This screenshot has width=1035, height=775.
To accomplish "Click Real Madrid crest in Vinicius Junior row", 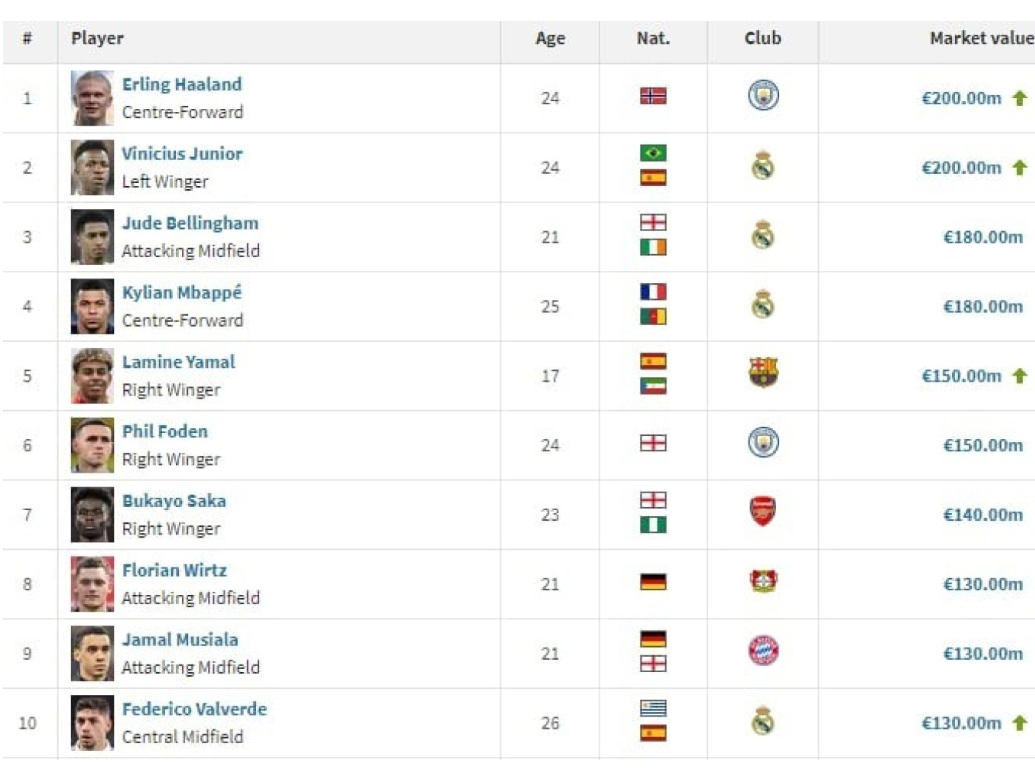I will tap(763, 165).
